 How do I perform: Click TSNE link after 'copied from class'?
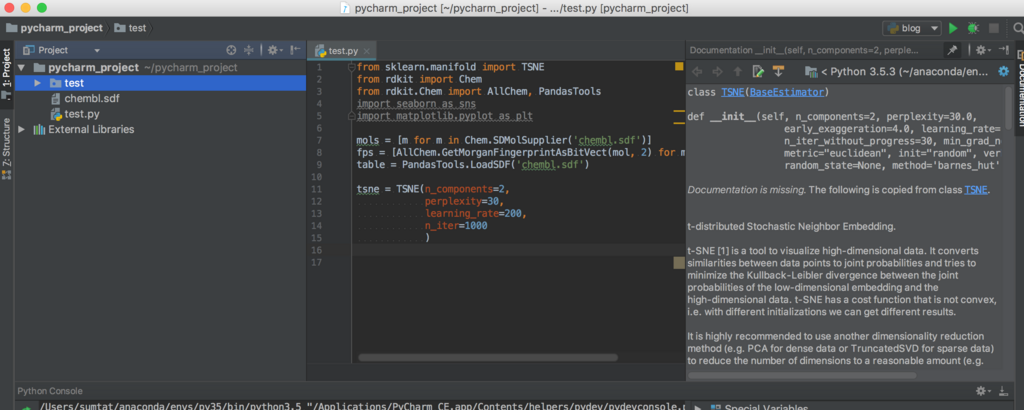click(x=976, y=190)
